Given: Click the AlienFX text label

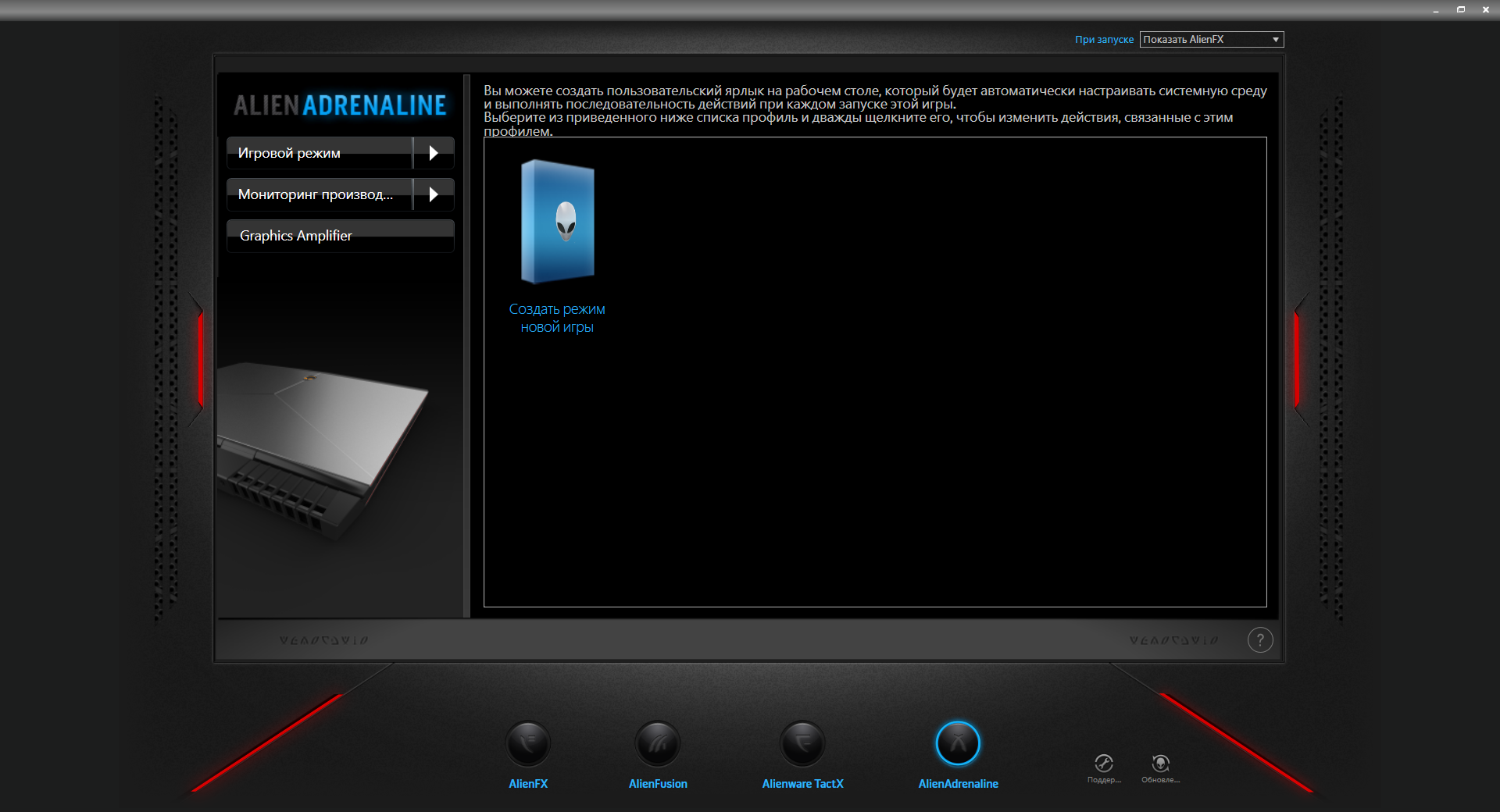Looking at the screenshot, I should [528, 784].
